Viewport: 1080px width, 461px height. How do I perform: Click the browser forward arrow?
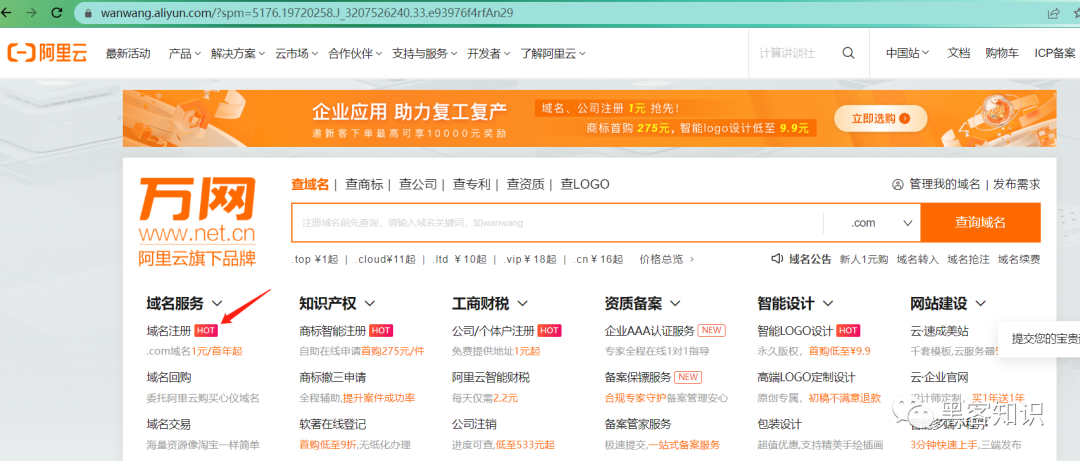pos(31,12)
